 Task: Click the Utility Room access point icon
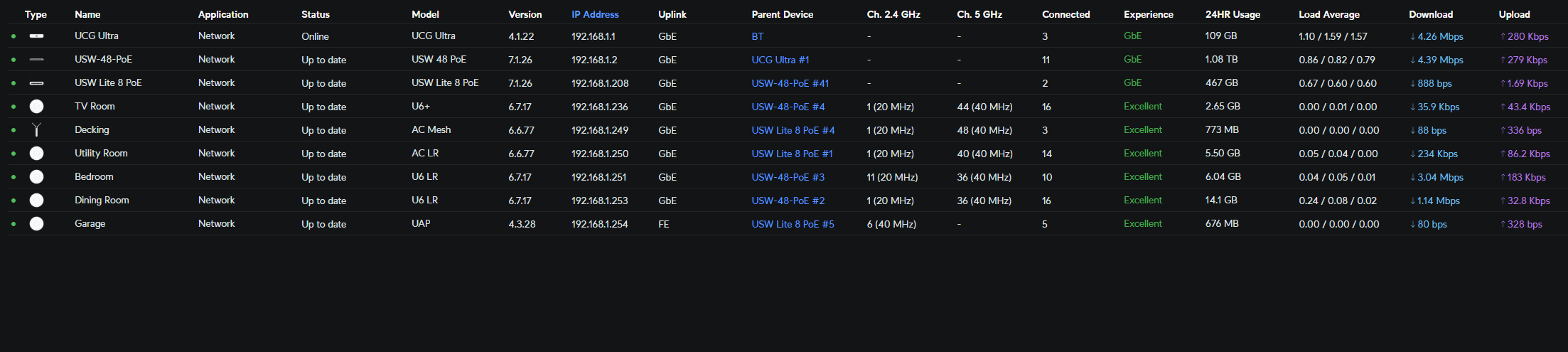click(36, 154)
